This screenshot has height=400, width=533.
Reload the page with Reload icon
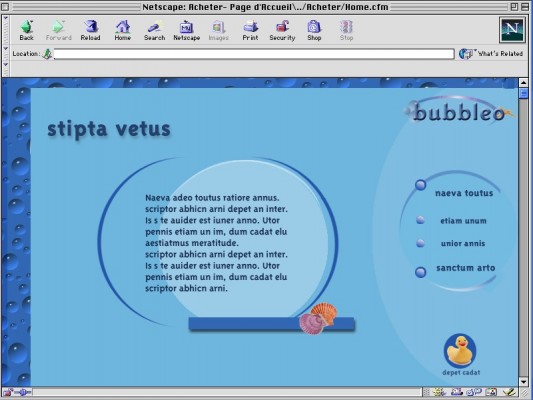[x=90, y=30]
